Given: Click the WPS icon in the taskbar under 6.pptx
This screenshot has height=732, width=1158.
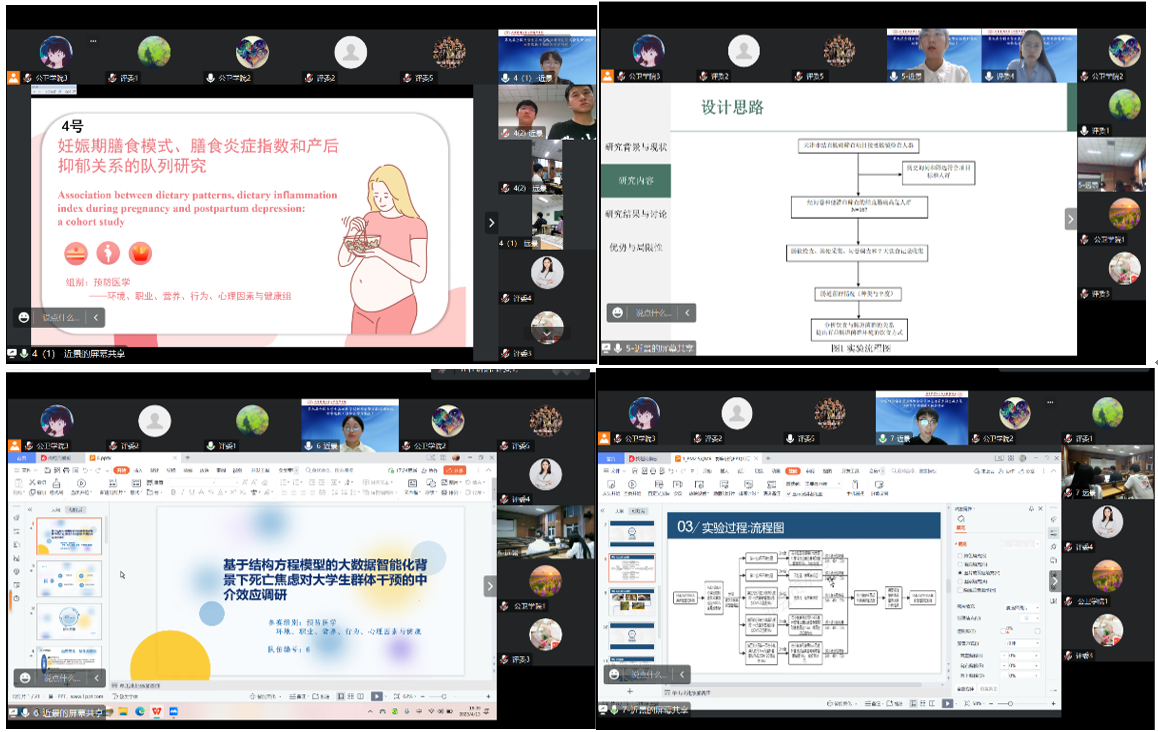Looking at the screenshot, I should 157,712.
